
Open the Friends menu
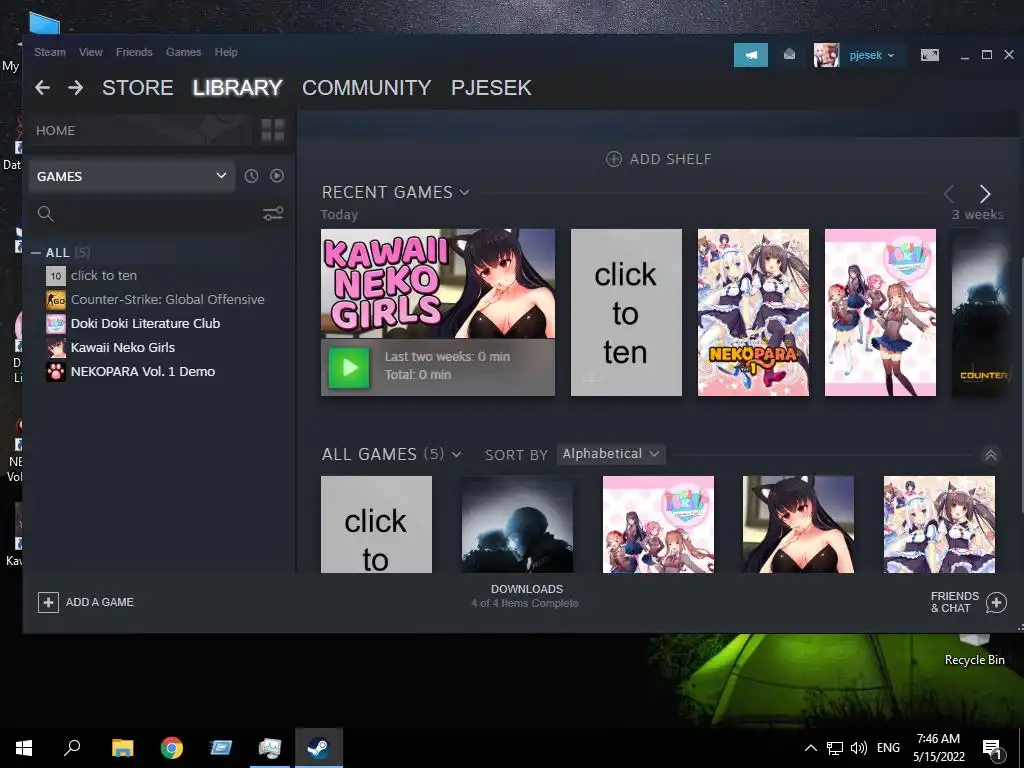[x=134, y=52]
